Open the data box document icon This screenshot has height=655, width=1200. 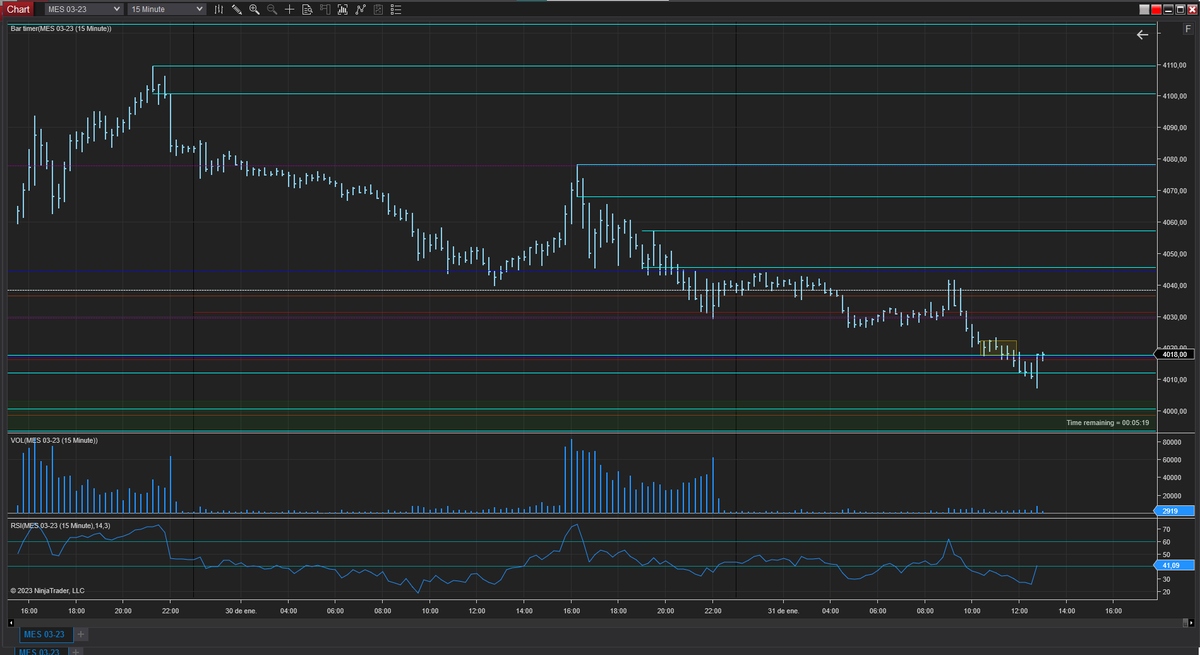click(x=307, y=9)
